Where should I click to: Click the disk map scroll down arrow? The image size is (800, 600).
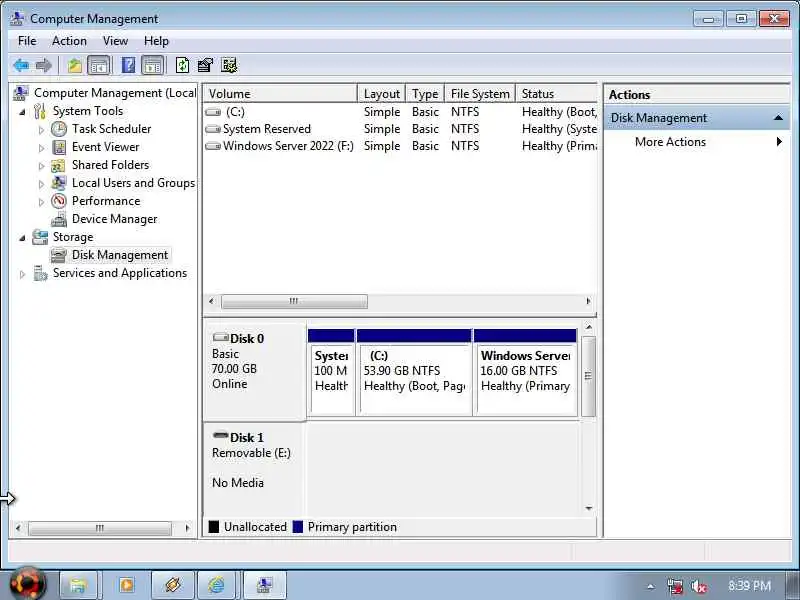[589, 508]
